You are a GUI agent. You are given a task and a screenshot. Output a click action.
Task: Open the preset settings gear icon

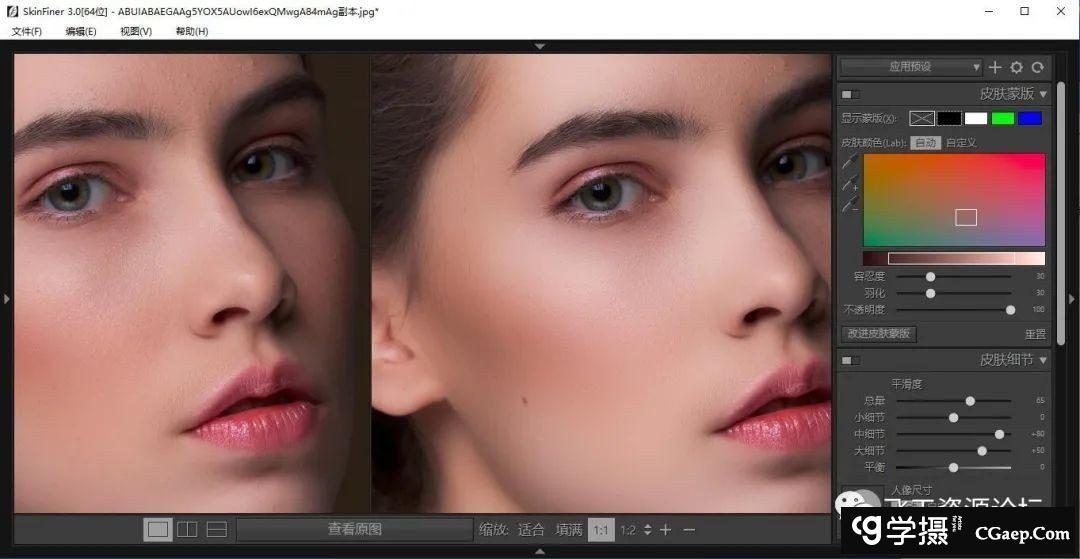tap(1016, 67)
